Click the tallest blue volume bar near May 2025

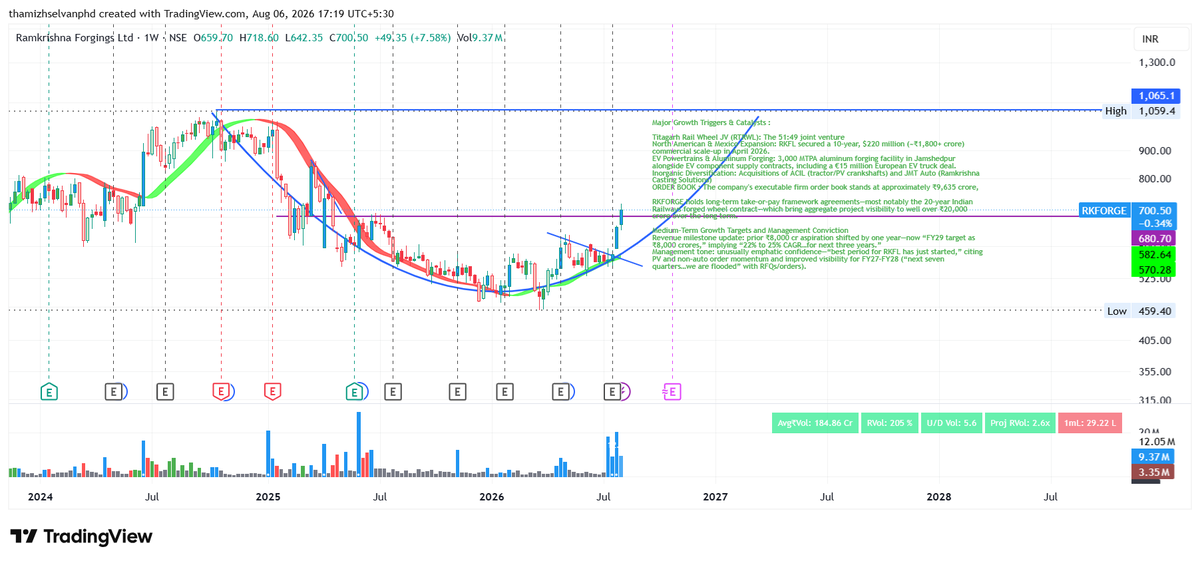(x=357, y=444)
